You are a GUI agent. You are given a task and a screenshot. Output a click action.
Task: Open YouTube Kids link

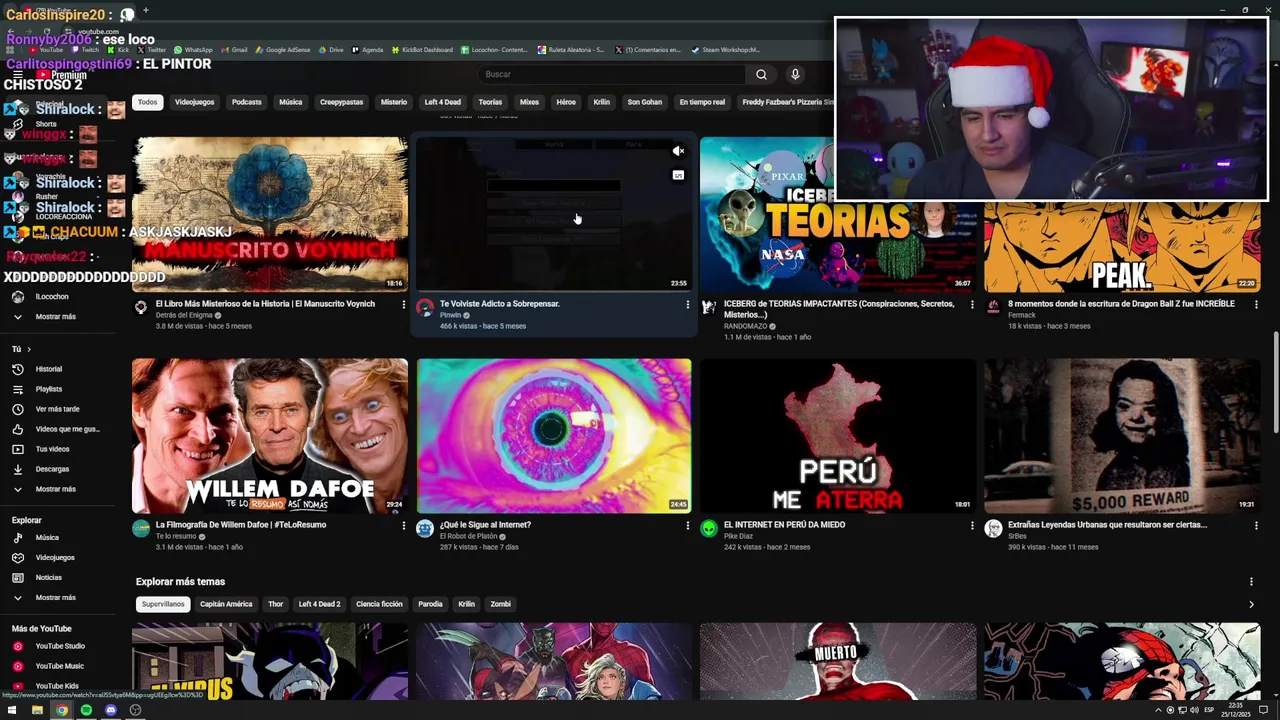(57, 686)
